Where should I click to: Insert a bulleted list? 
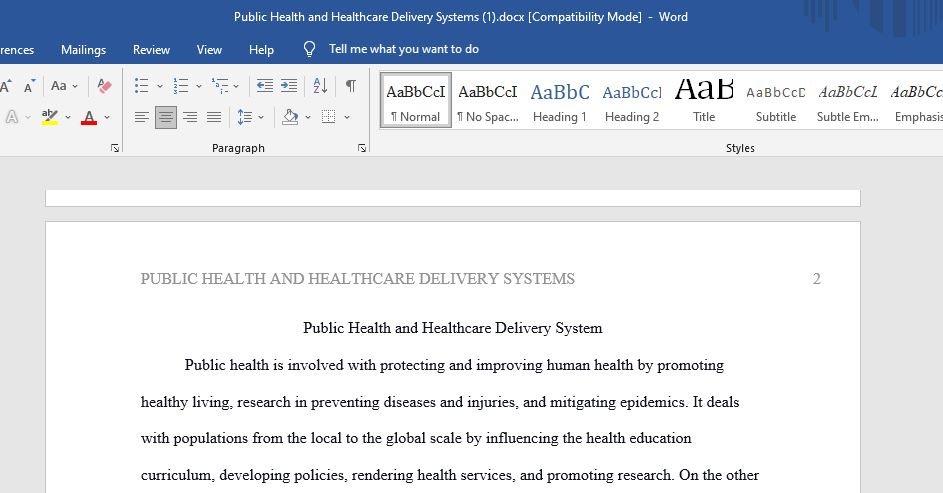click(x=141, y=86)
